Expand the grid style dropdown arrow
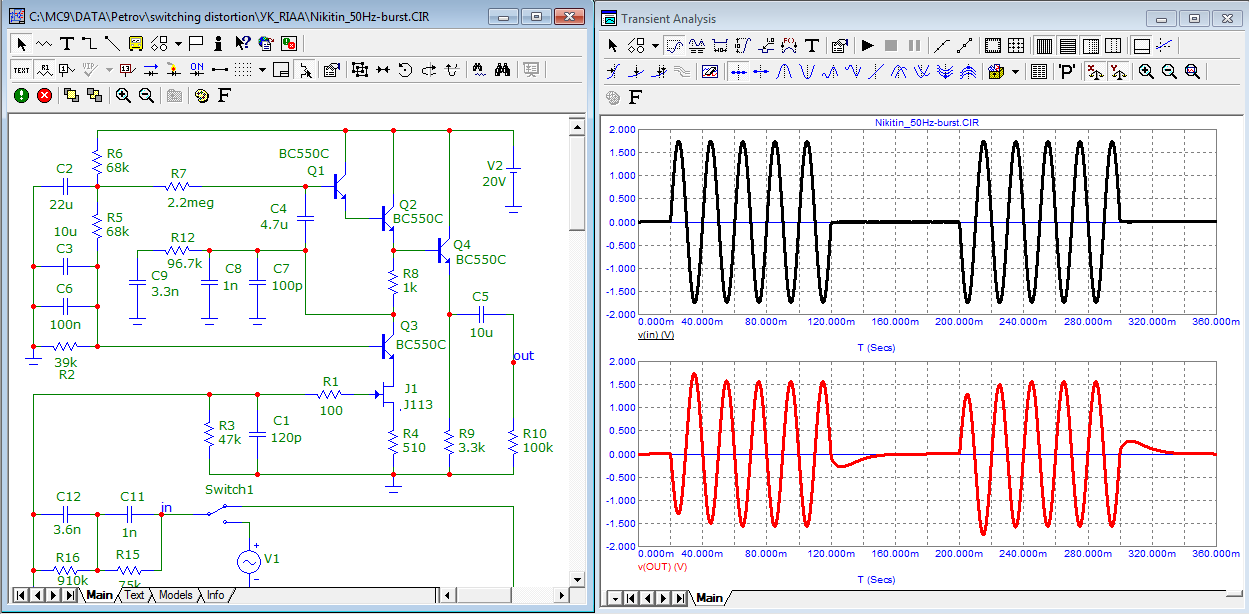This screenshot has height=614, width=1249. [262, 69]
